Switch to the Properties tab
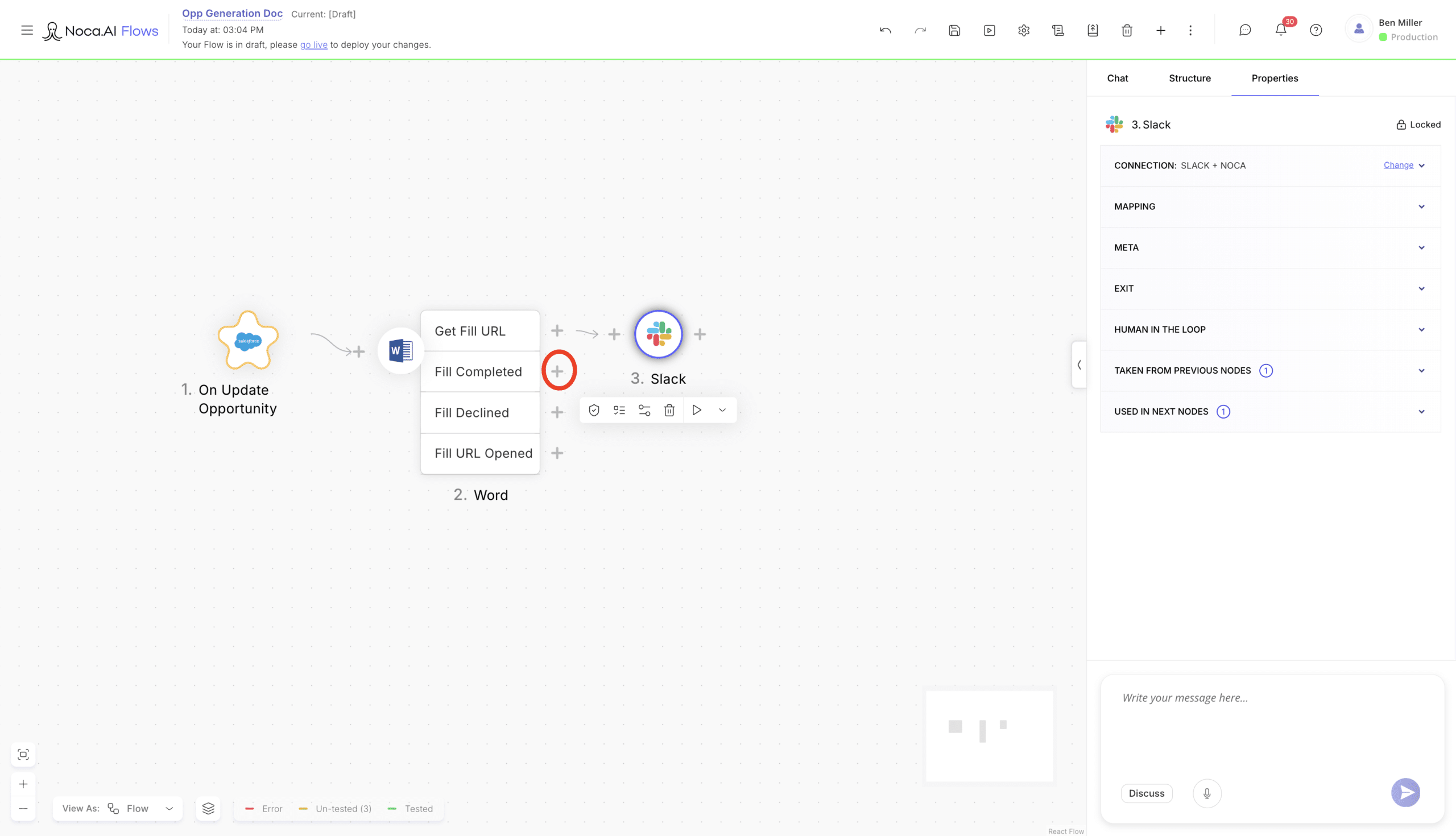 pos(1275,78)
